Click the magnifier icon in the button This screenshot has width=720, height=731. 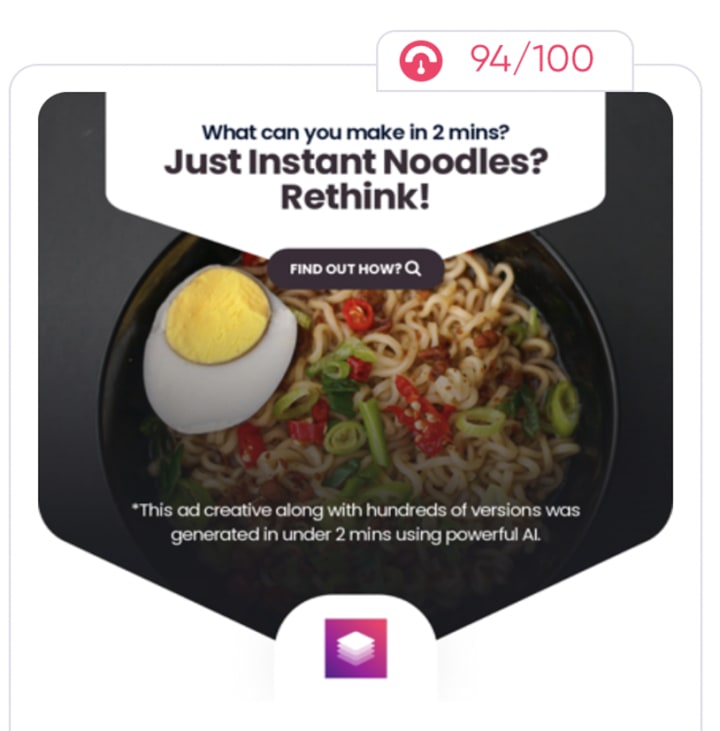point(413,269)
